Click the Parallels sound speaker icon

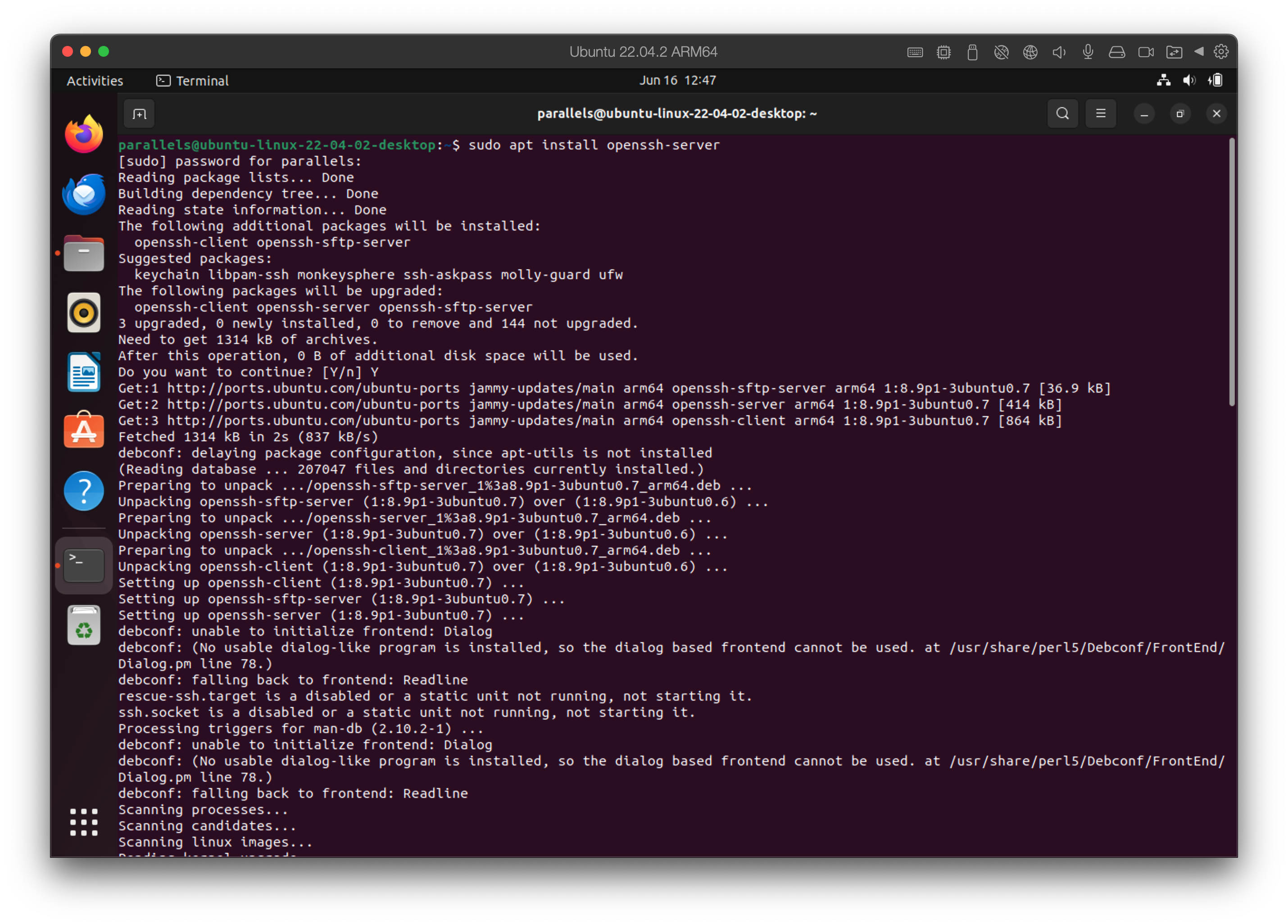coord(1059,52)
